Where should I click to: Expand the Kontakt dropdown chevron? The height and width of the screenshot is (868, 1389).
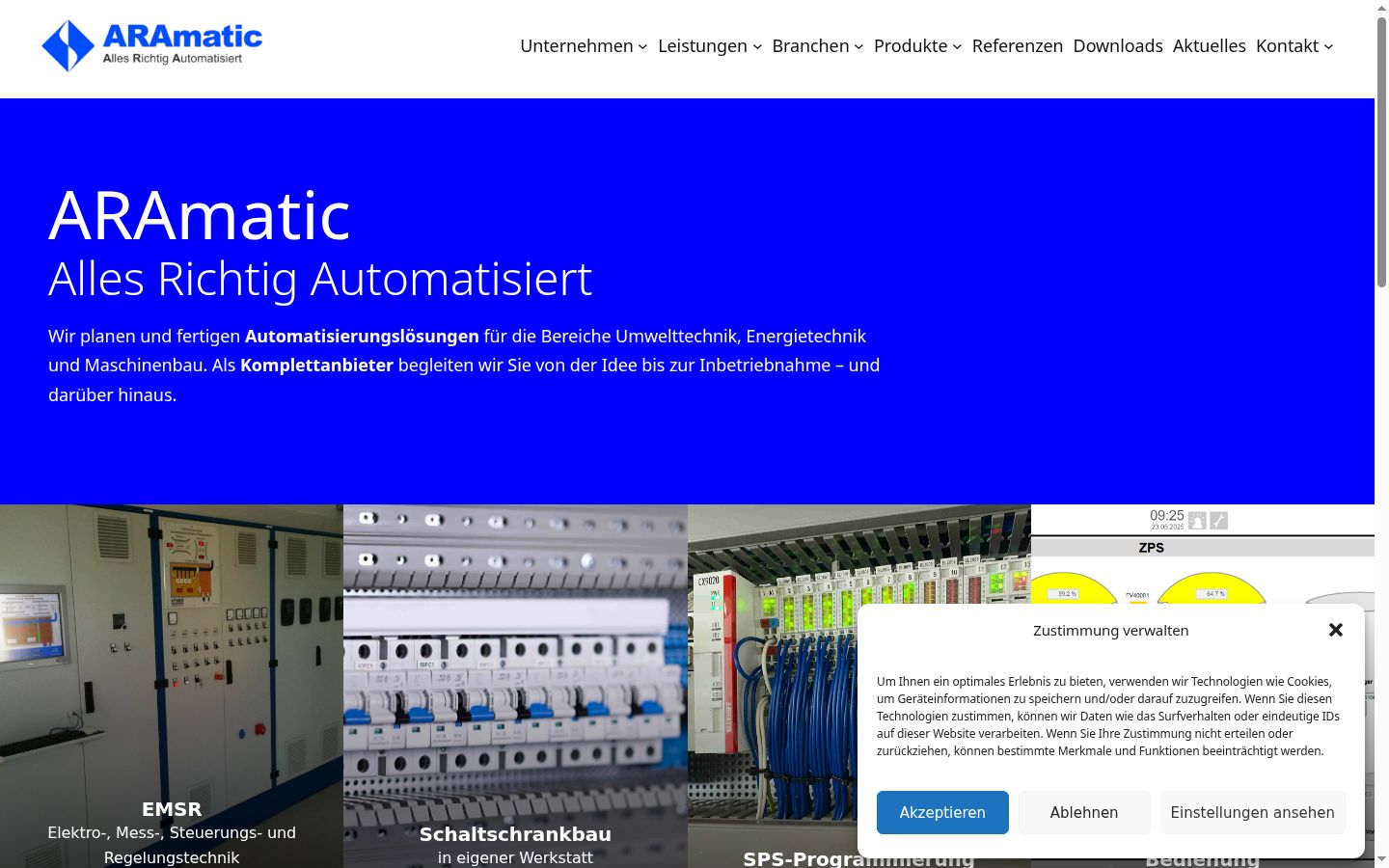(1328, 46)
